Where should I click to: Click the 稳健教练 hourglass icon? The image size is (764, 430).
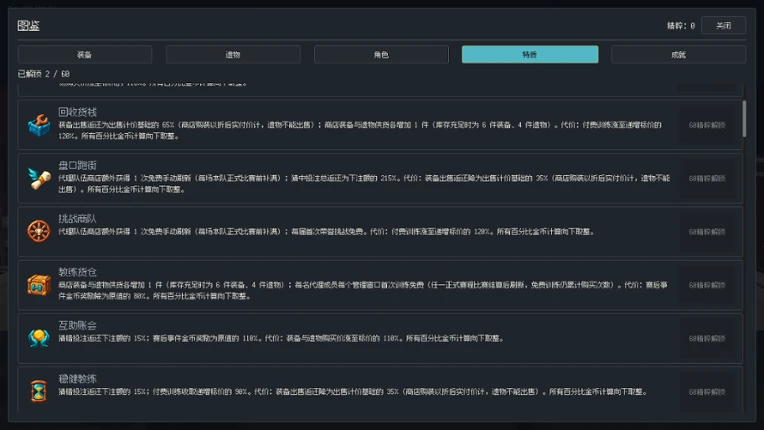click(x=39, y=391)
